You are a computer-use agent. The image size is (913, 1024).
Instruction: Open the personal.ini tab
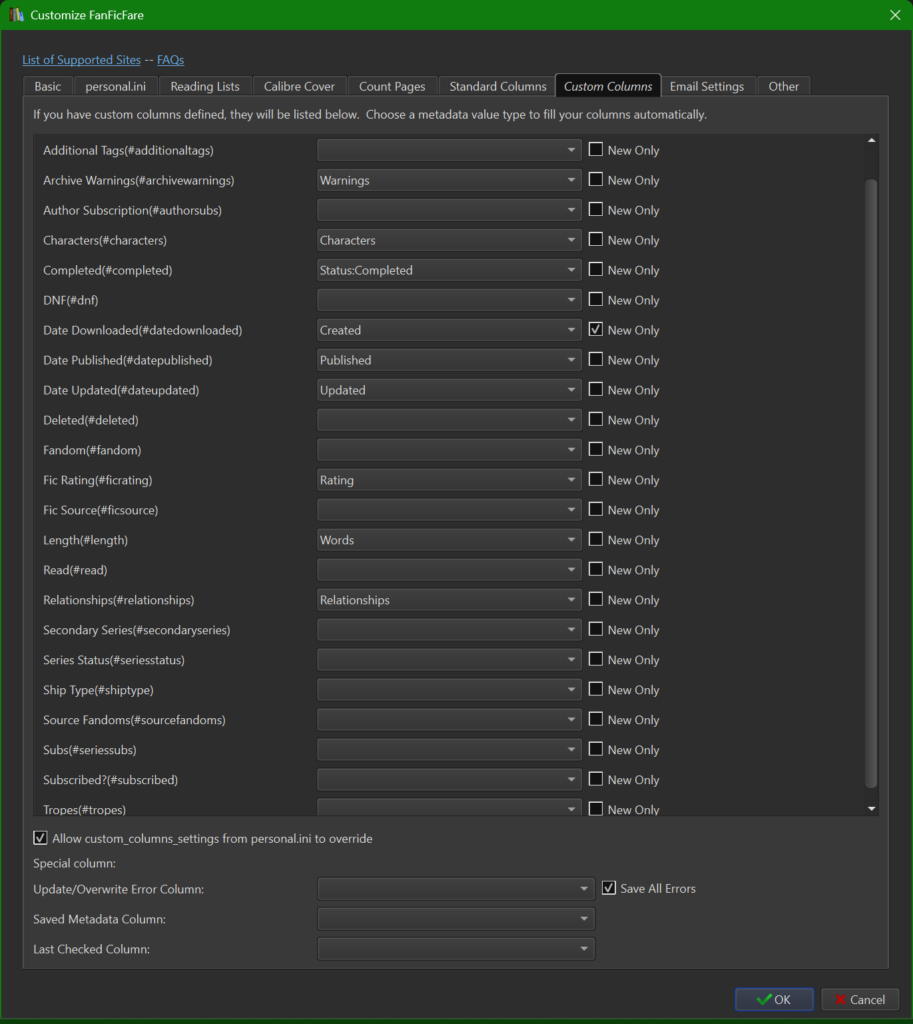click(115, 86)
